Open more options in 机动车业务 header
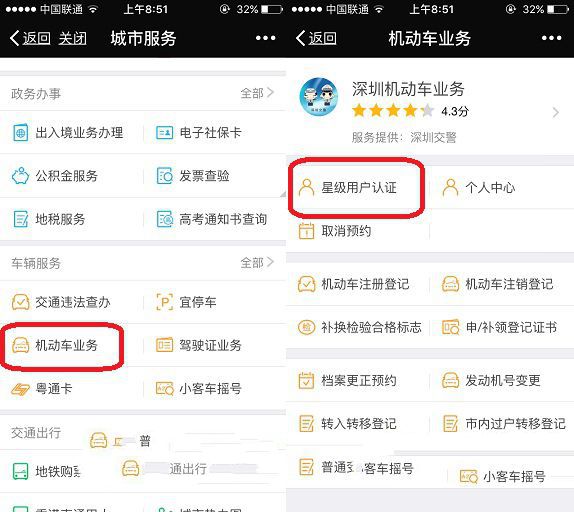Image resolution: width=574 pixels, height=512 pixels. tap(551, 38)
